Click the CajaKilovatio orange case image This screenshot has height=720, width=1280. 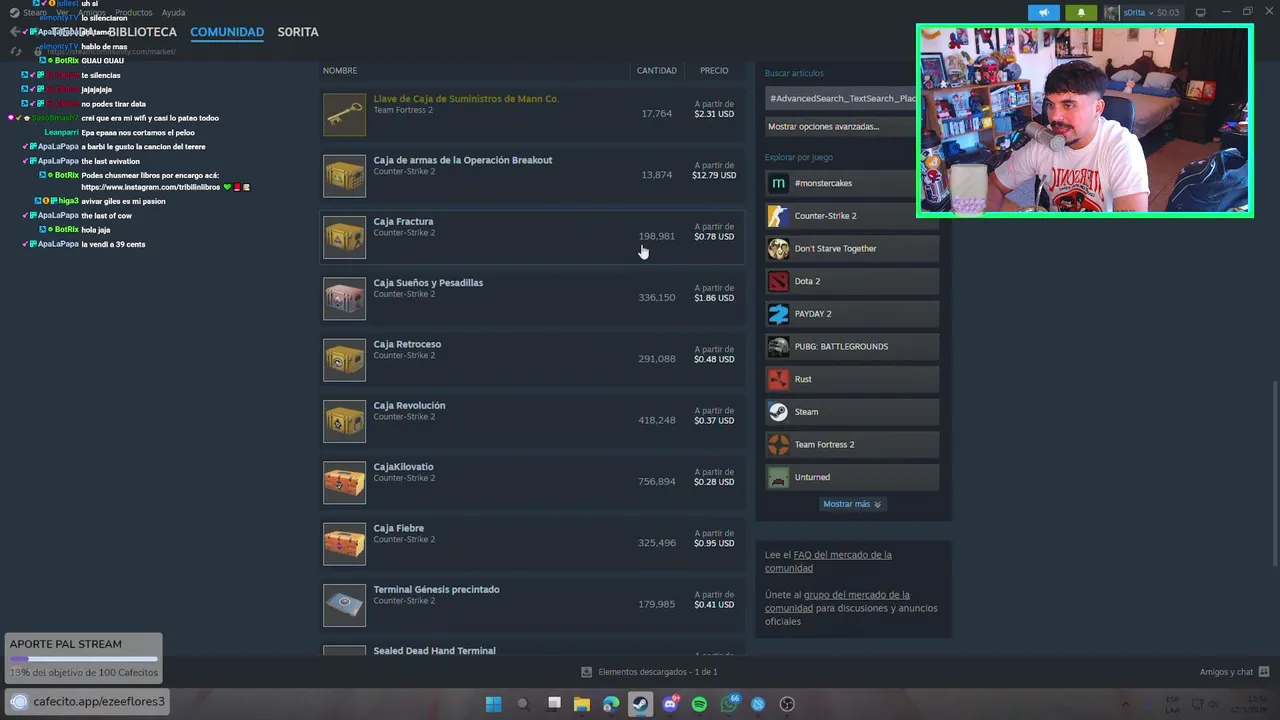344,482
